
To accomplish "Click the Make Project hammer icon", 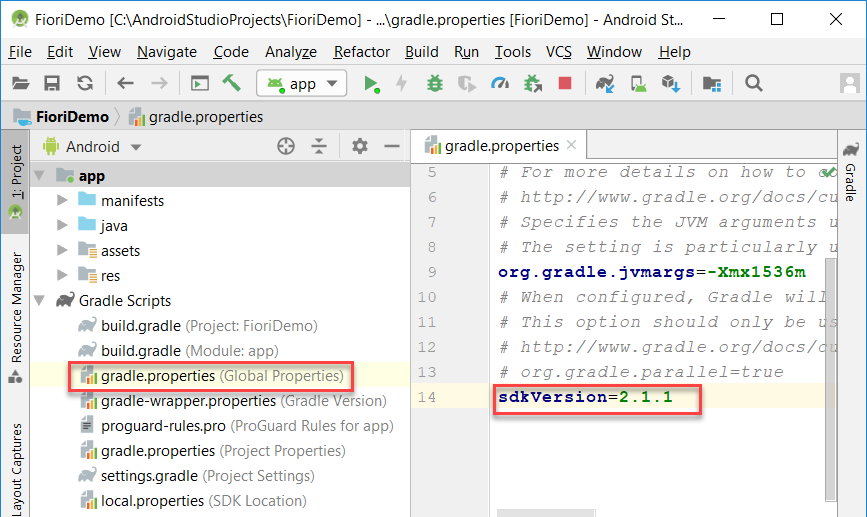I will (x=232, y=83).
